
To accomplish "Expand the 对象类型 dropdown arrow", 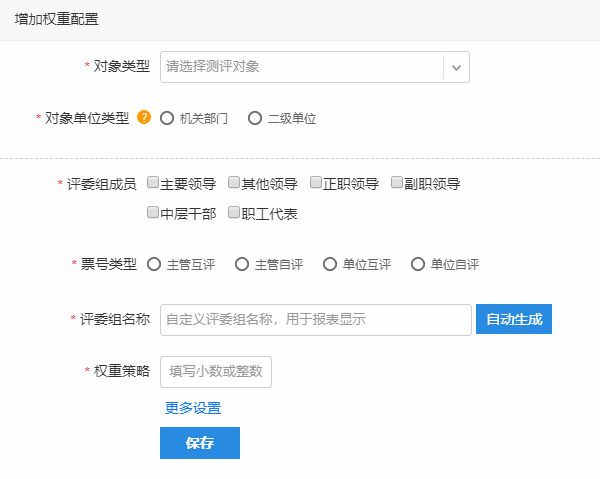I will 456,67.
